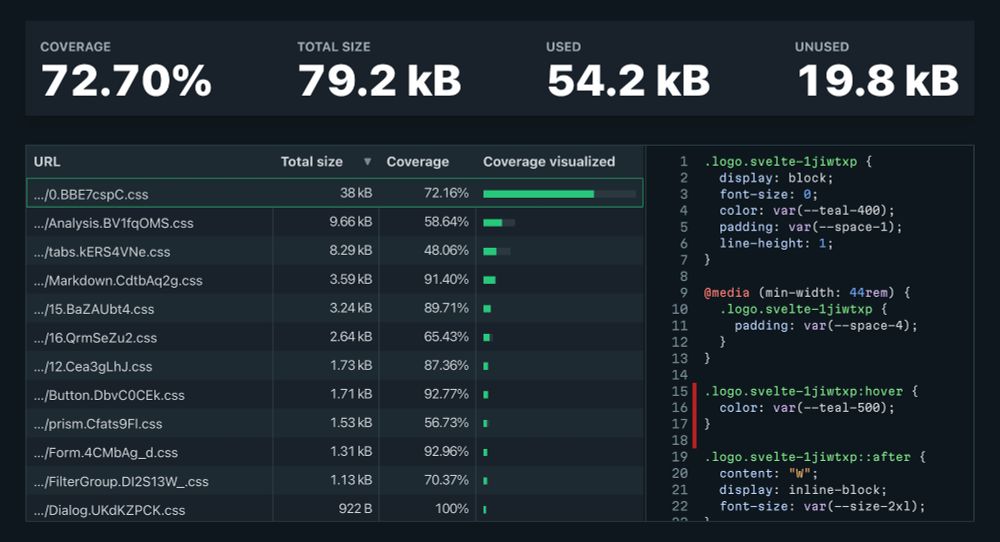
Task: Click the 91.40% coverage value
Action: [446, 279]
